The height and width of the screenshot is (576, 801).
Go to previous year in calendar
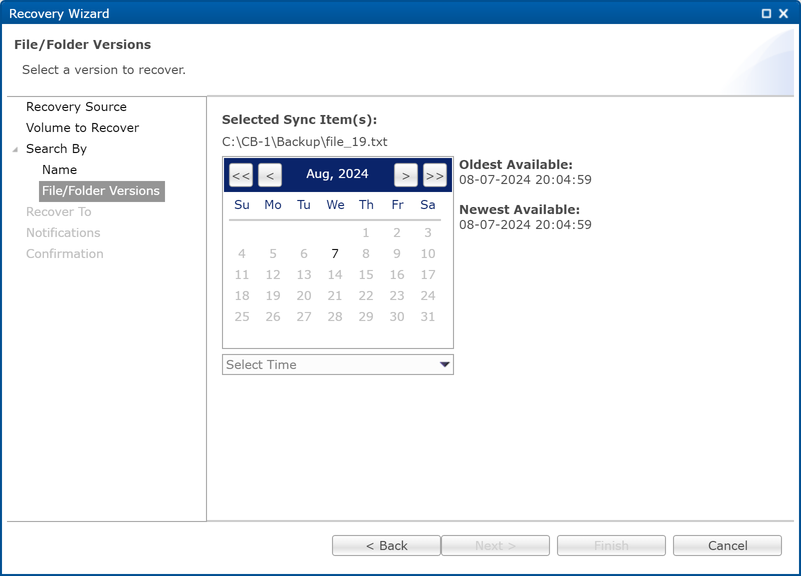(x=241, y=175)
